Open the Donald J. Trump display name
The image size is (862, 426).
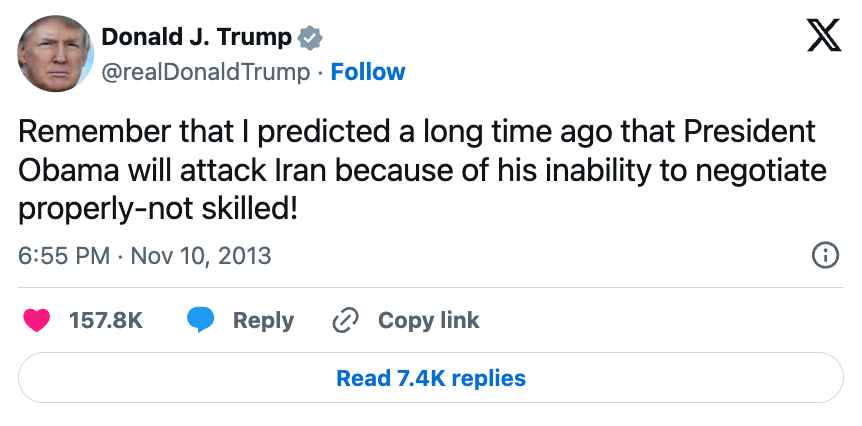(197, 38)
